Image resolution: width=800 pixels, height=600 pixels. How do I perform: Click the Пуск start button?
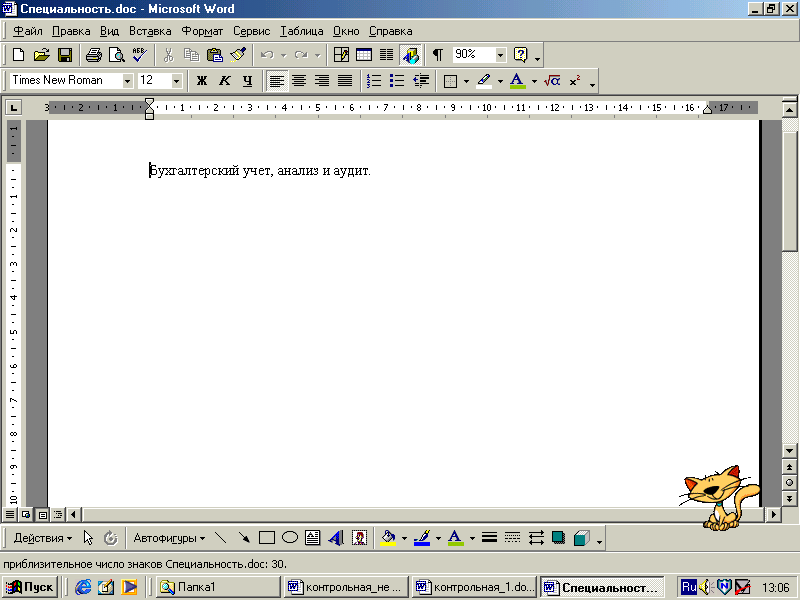pos(30,587)
